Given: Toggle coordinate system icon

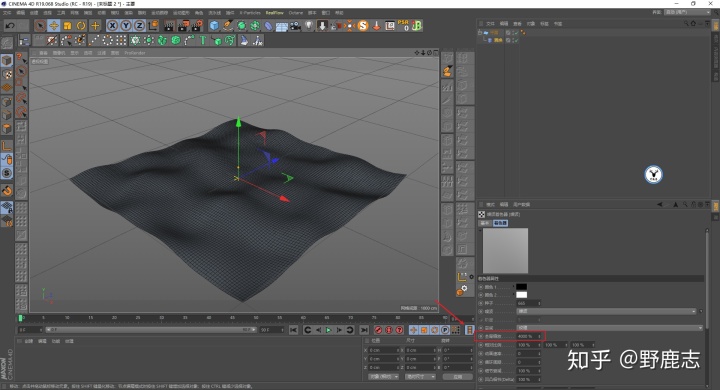Looking at the screenshot, I should pyautogui.click(x=153, y=26).
